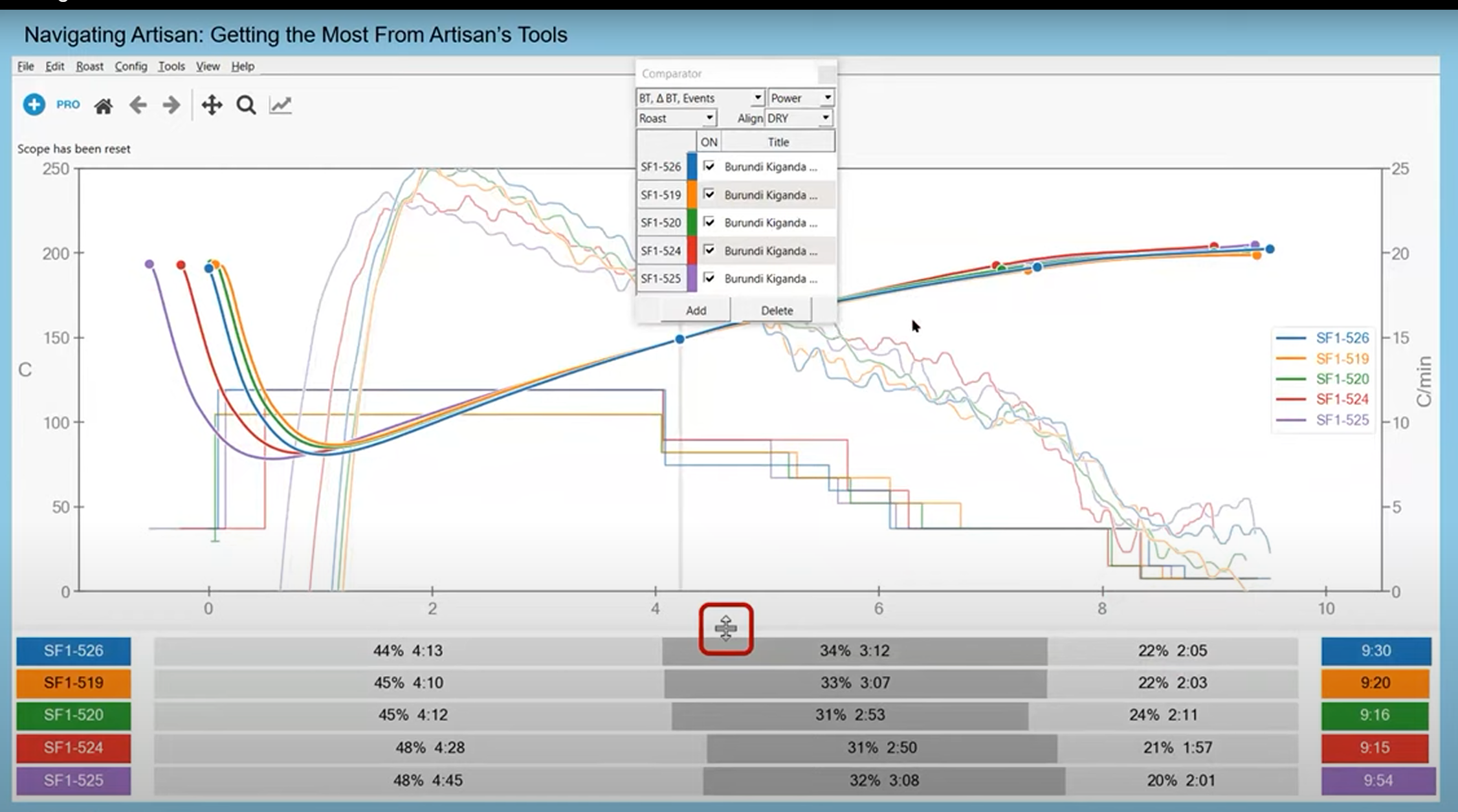The width and height of the screenshot is (1458, 812).
Task: Click the Add button in Comparator
Action: point(694,310)
